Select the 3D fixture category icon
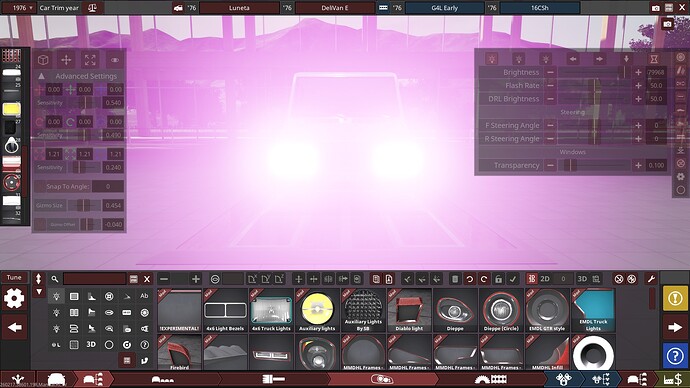 [x=91, y=344]
